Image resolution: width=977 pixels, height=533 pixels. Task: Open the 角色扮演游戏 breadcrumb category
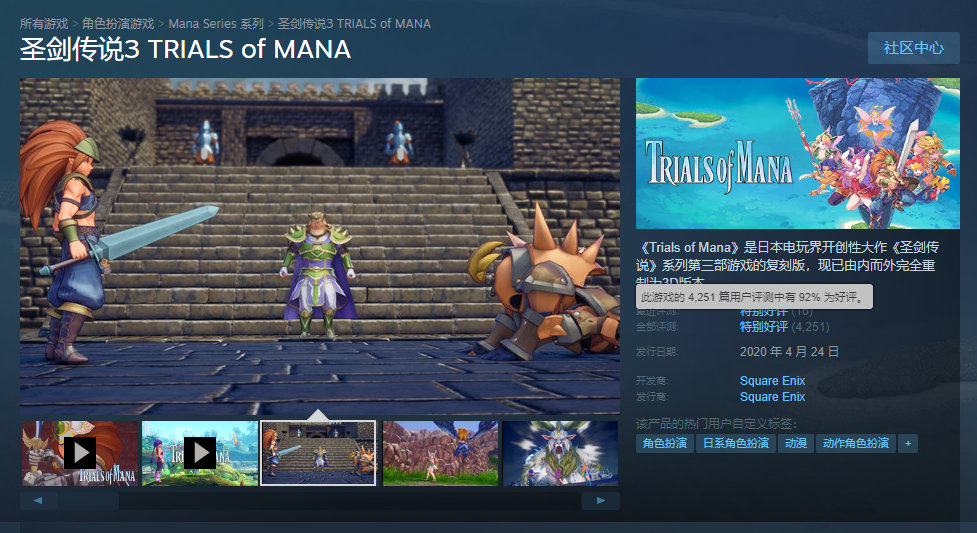coord(118,24)
